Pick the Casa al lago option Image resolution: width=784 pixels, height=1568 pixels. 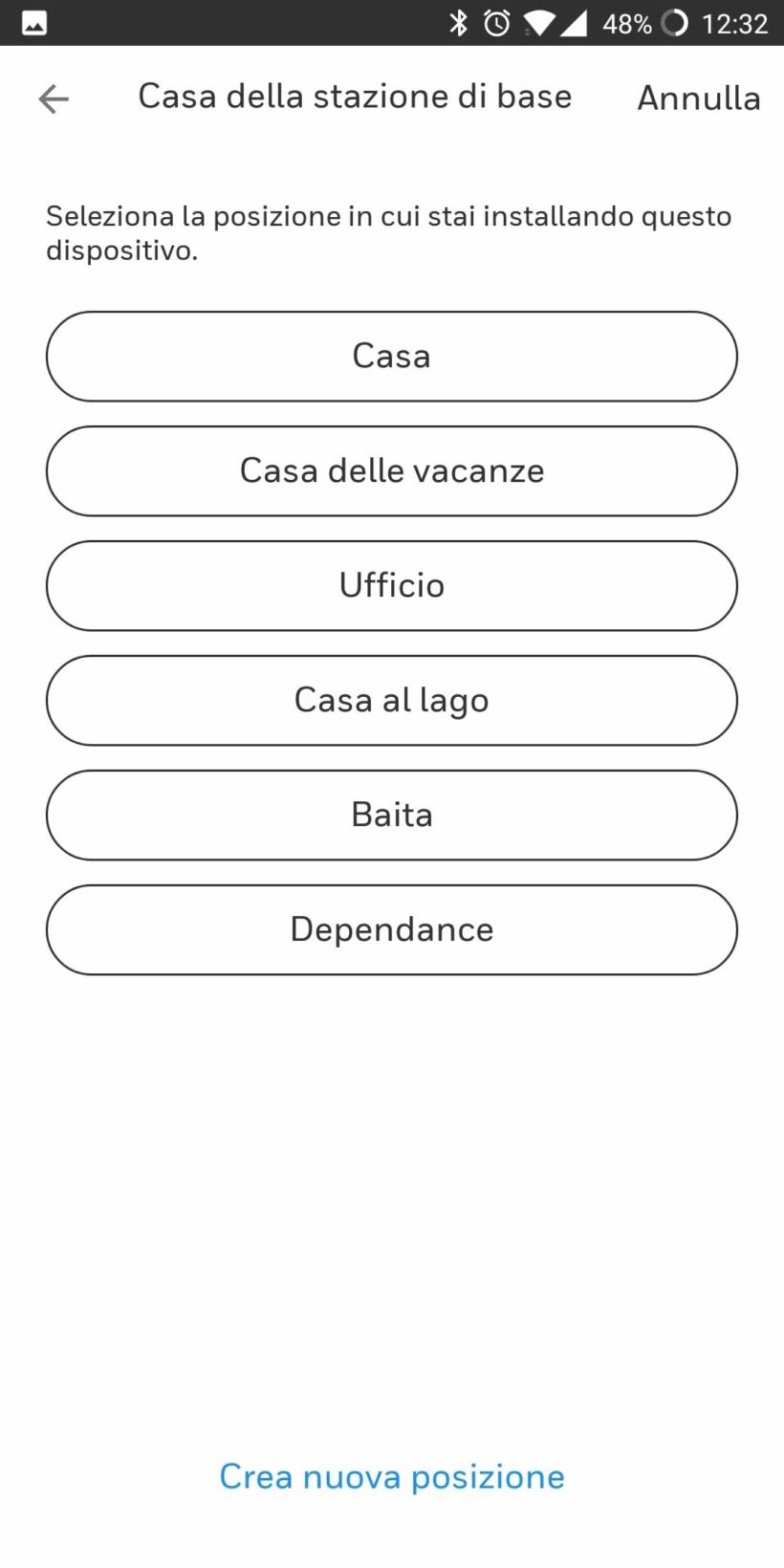(392, 700)
